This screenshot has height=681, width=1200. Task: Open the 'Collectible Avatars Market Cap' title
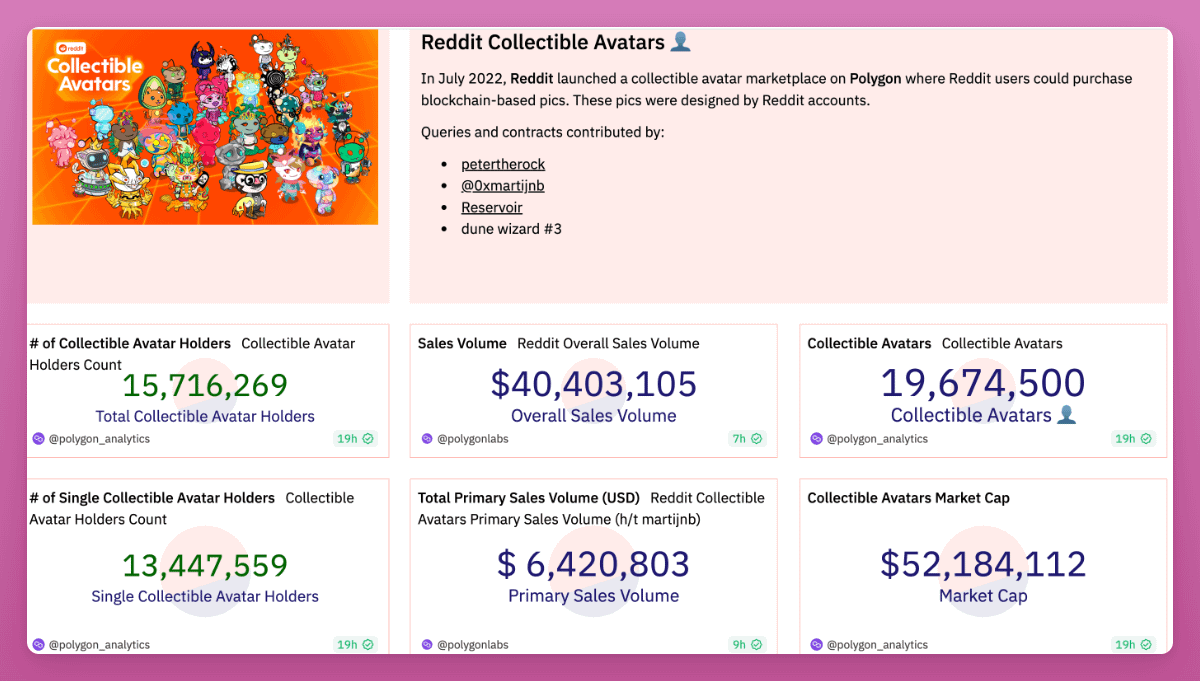(908, 498)
